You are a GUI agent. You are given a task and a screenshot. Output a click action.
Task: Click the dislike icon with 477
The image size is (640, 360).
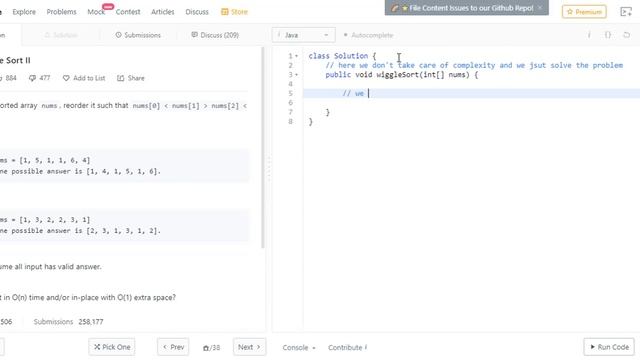[32, 78]
